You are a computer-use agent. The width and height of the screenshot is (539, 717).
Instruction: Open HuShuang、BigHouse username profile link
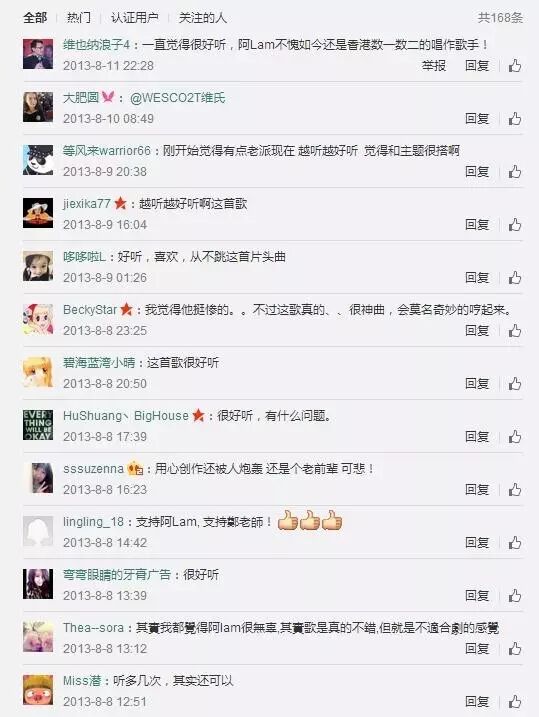pyautogui.click(x=126, y=416)
